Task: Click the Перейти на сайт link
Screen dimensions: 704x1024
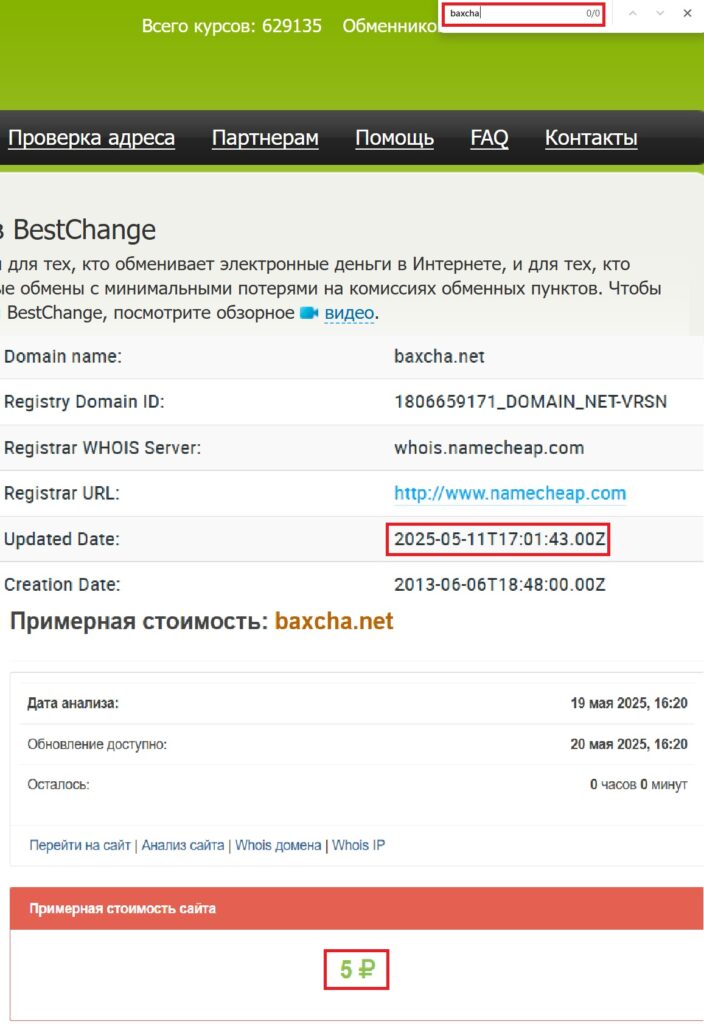Action: coord(80,845)
